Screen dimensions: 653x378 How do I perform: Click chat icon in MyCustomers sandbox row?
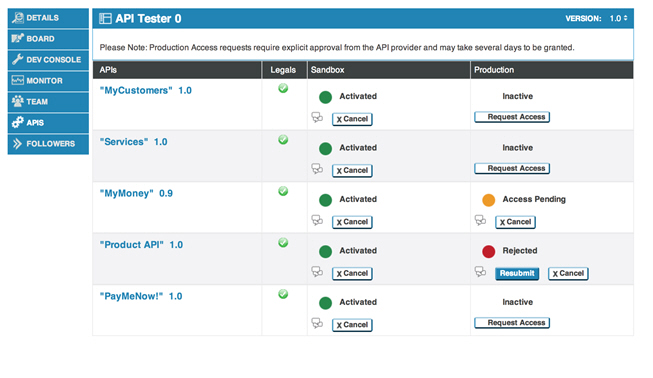coord(317,117)
